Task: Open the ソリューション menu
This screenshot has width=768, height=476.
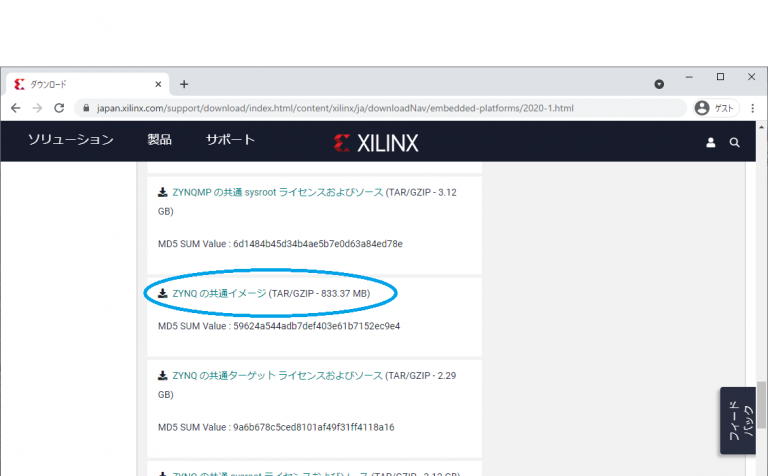Action: pos(70,140)
